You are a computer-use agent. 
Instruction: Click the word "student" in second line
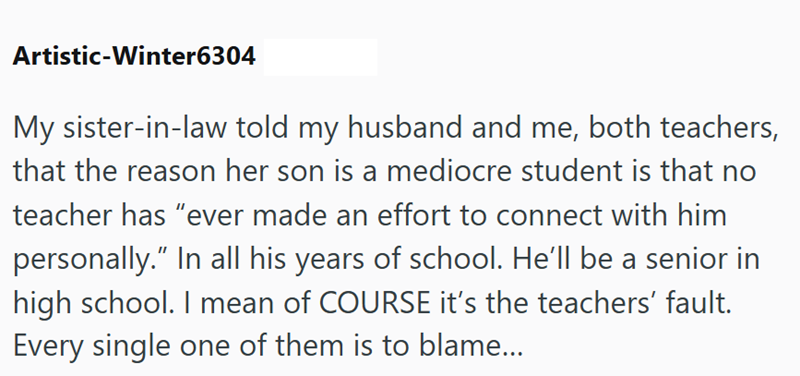pos(568,172)
